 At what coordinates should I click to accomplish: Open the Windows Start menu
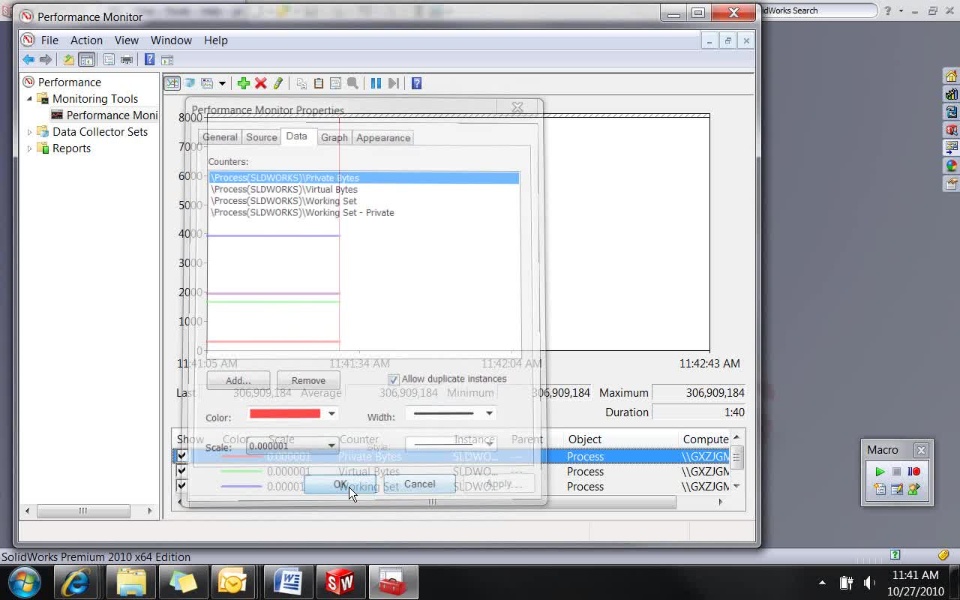pyautogui.click(x=23, y=582)
